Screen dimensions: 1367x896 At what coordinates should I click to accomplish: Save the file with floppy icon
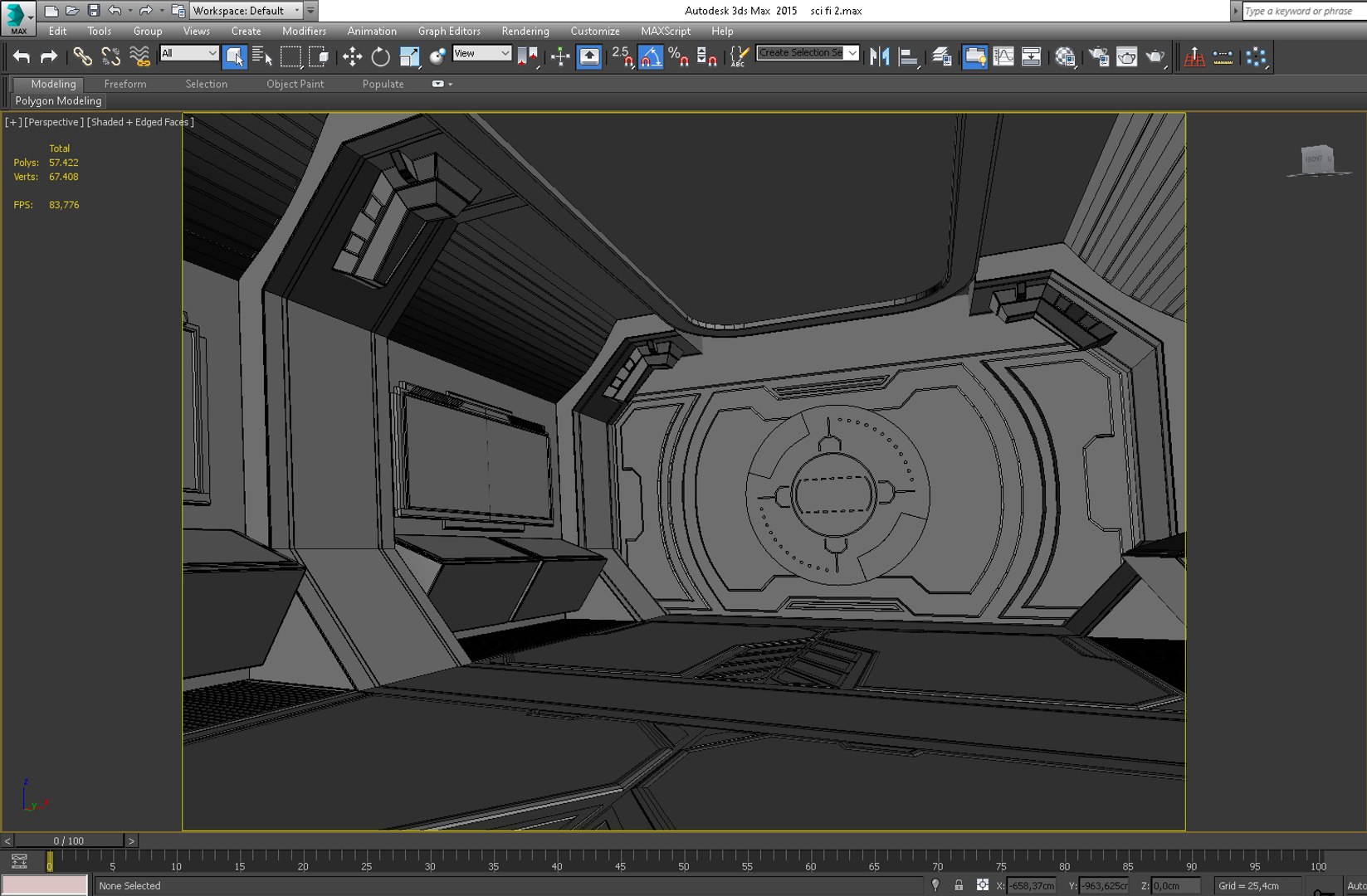pyautogui.click(x=93, y=11)
